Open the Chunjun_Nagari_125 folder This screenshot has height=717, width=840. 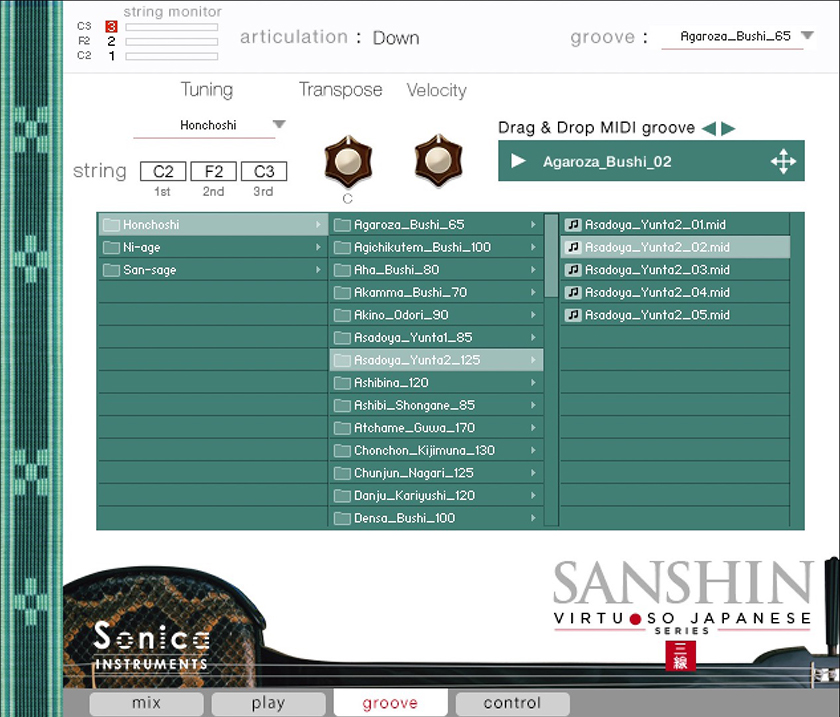(436, 473)
